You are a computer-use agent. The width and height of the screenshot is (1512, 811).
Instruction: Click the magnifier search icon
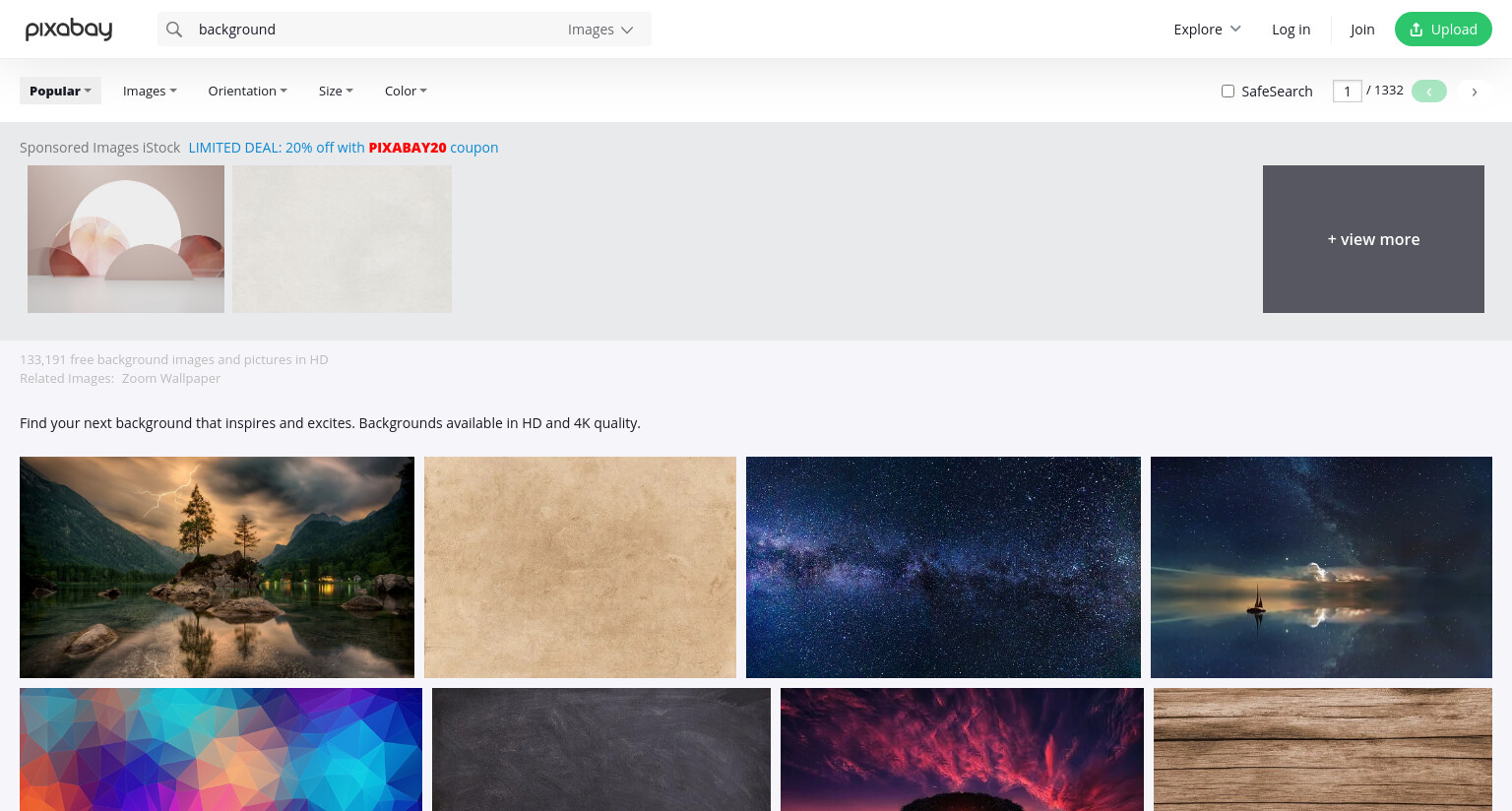tap(174, 30)
